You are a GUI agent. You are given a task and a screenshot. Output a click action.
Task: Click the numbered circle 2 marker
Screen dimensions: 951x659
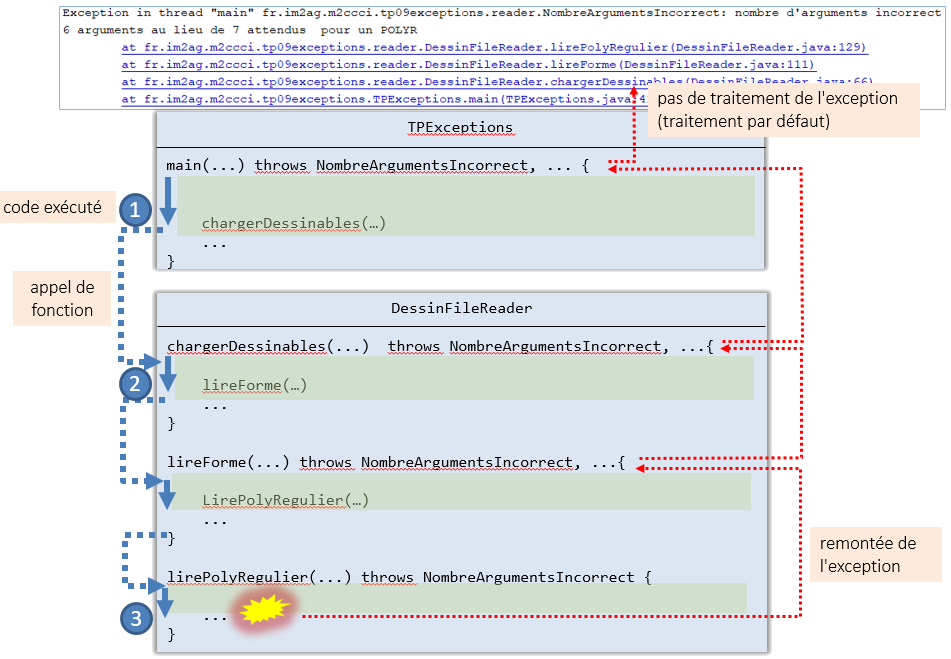tap(135, 382)
